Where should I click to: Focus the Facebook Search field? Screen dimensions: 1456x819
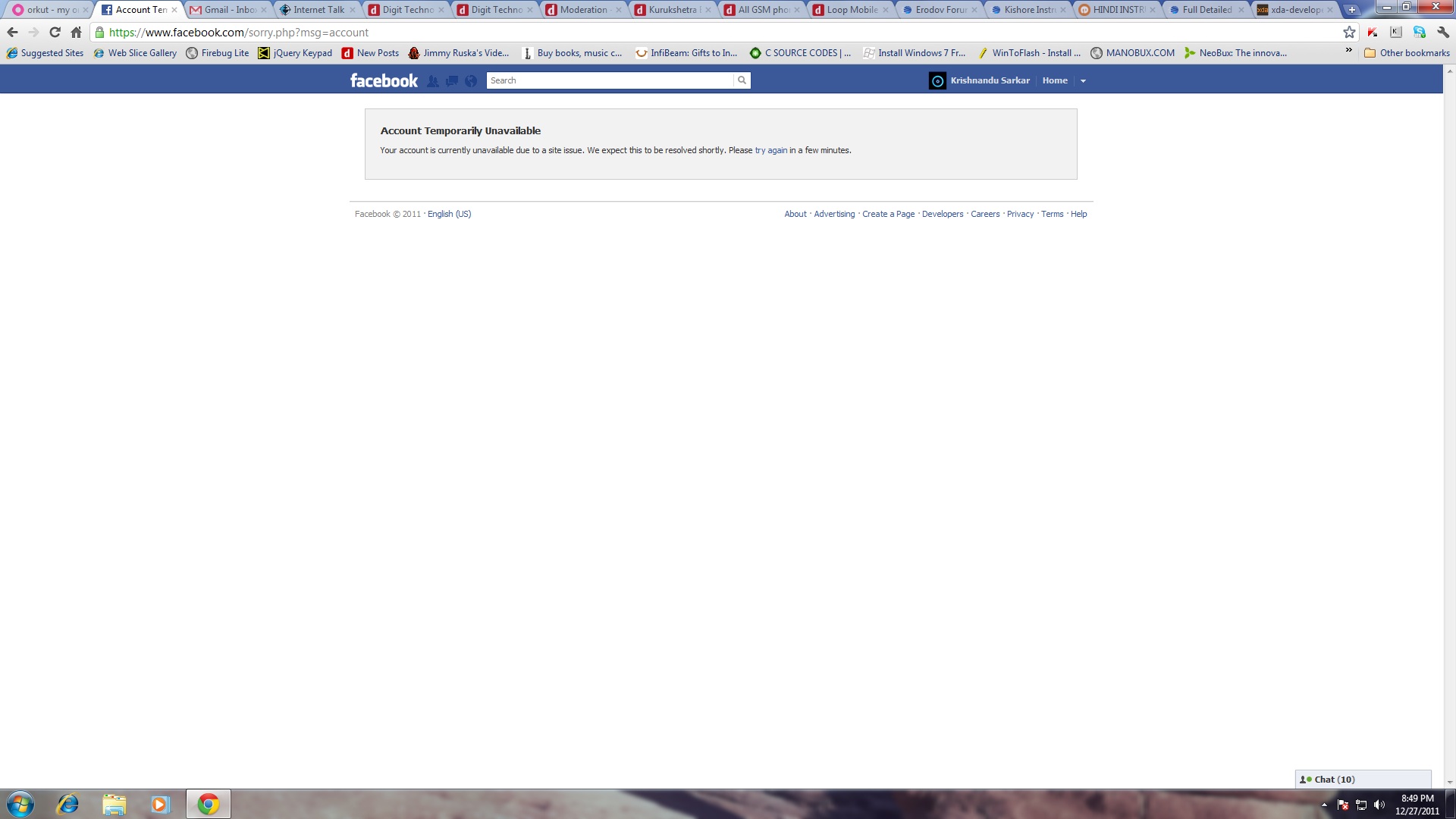pos(610,80)
